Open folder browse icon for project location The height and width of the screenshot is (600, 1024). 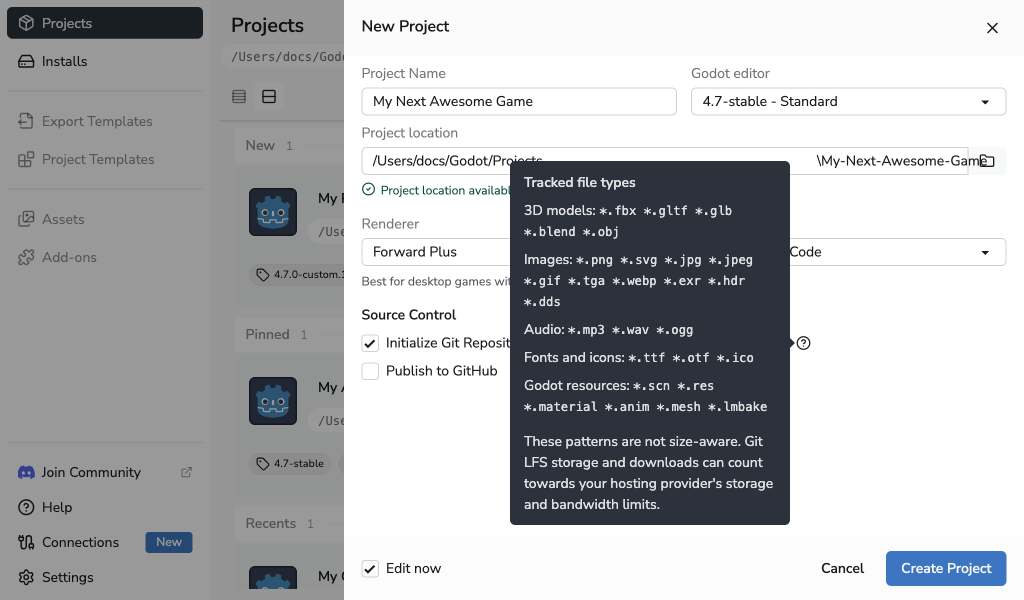pyautogui.click(x=987, y=161)
